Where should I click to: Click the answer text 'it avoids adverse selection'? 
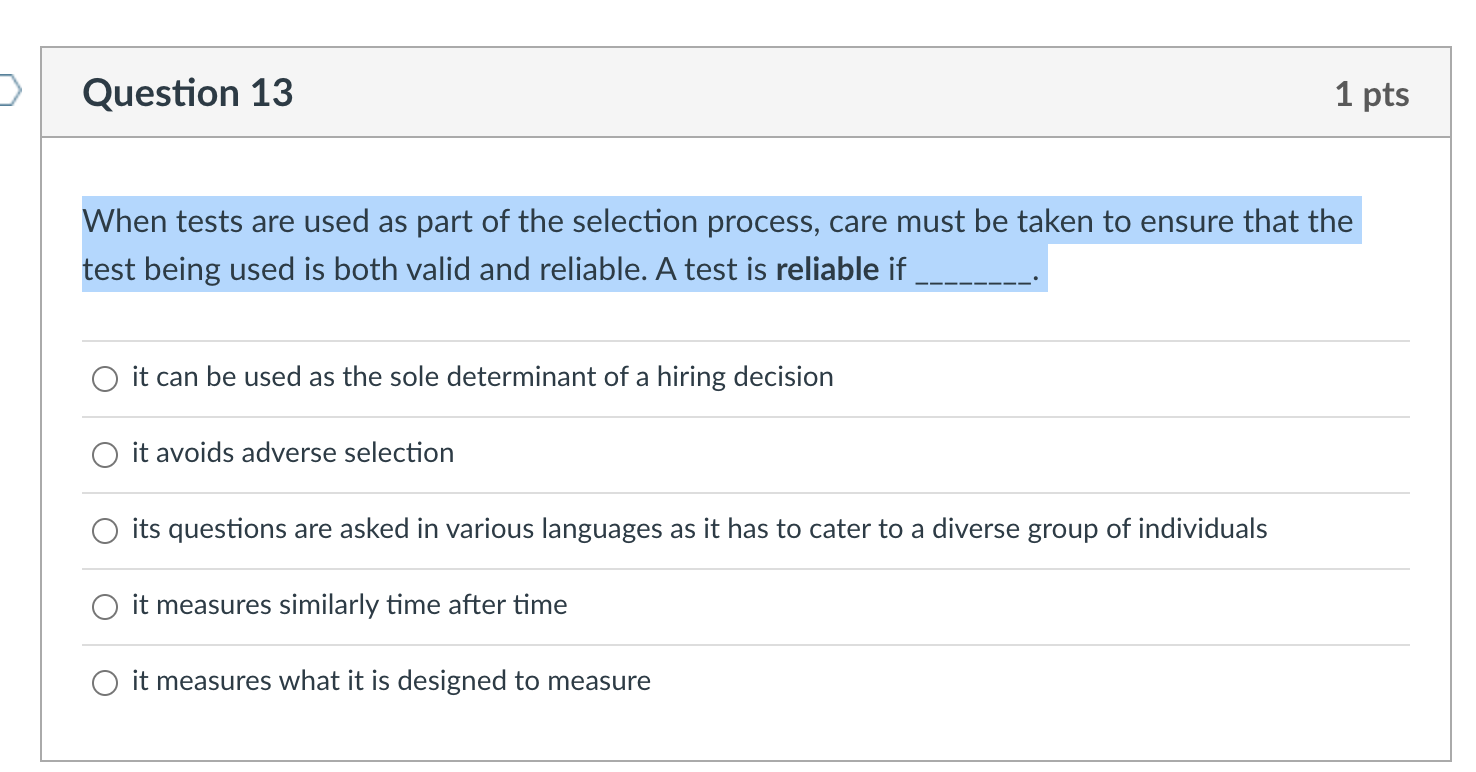tap(293, 453)
